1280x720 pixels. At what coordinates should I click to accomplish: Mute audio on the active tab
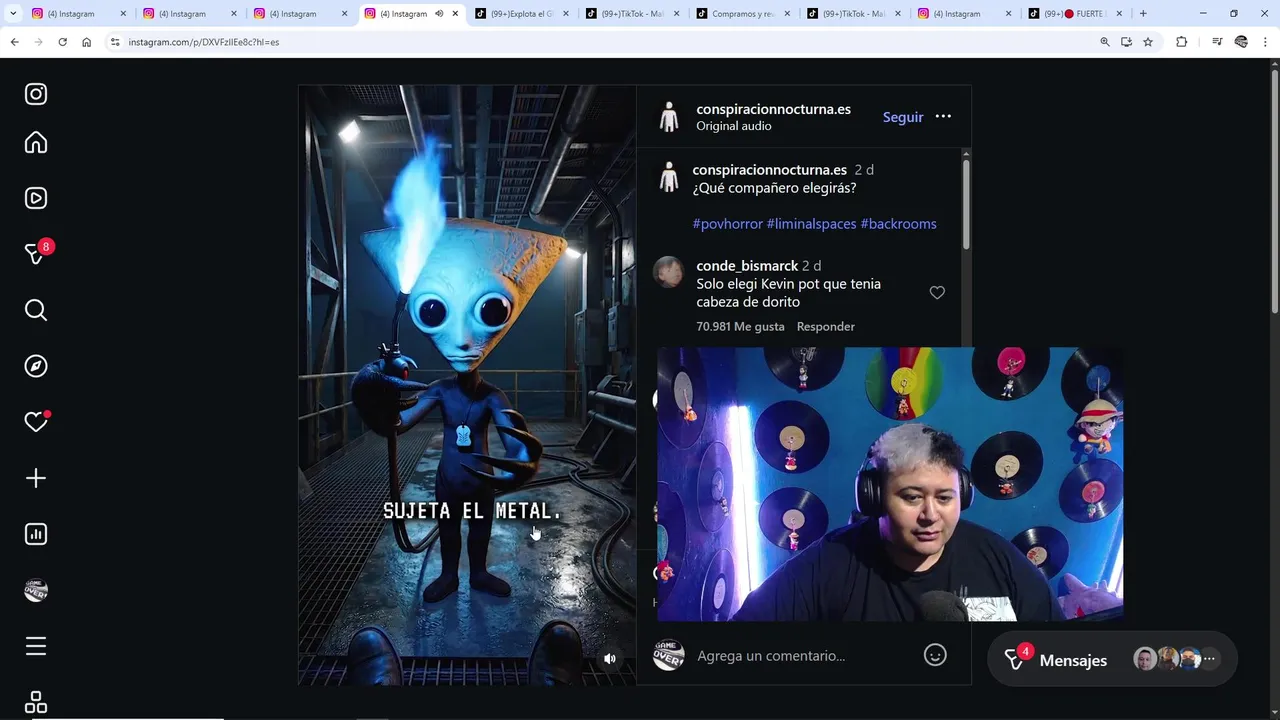pos(439,14)
